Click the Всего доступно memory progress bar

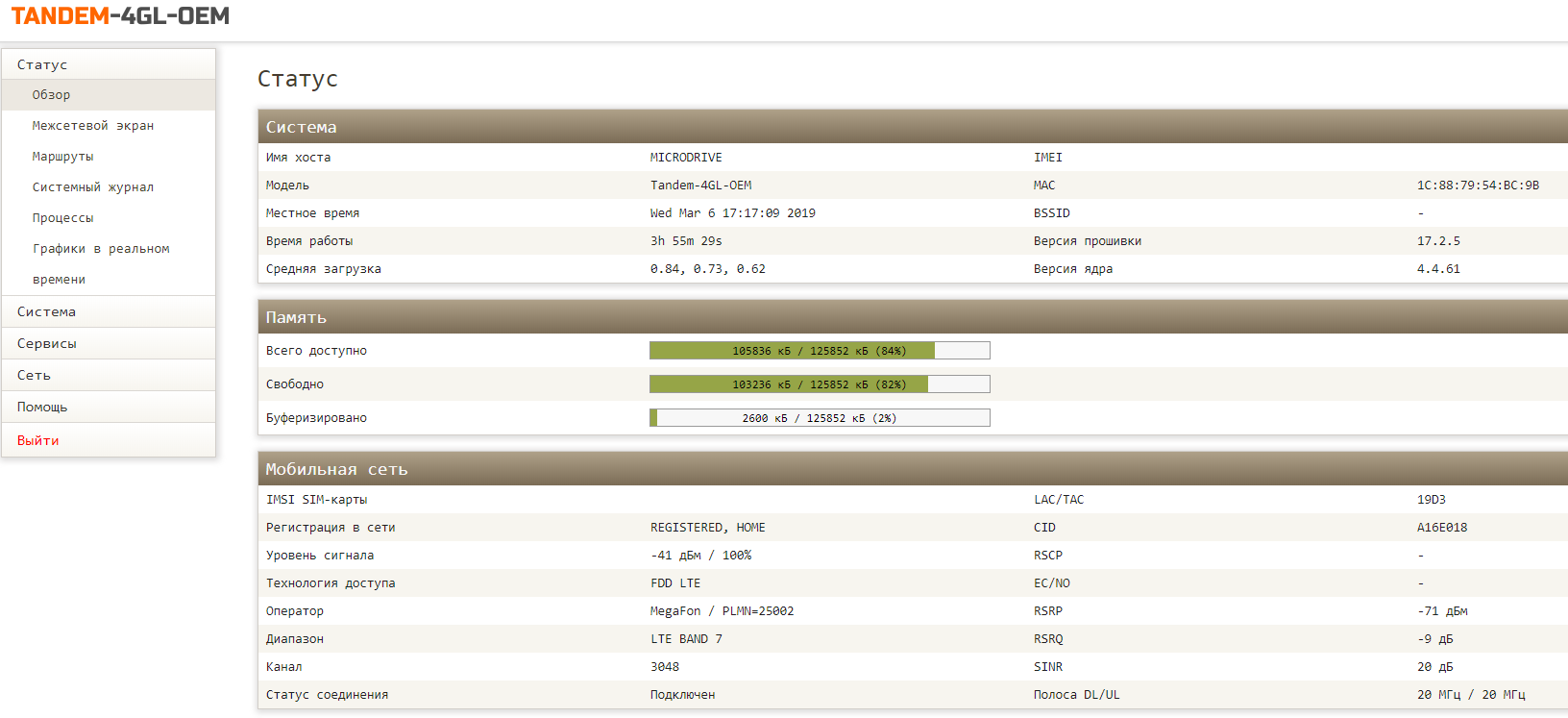(820, 351)
